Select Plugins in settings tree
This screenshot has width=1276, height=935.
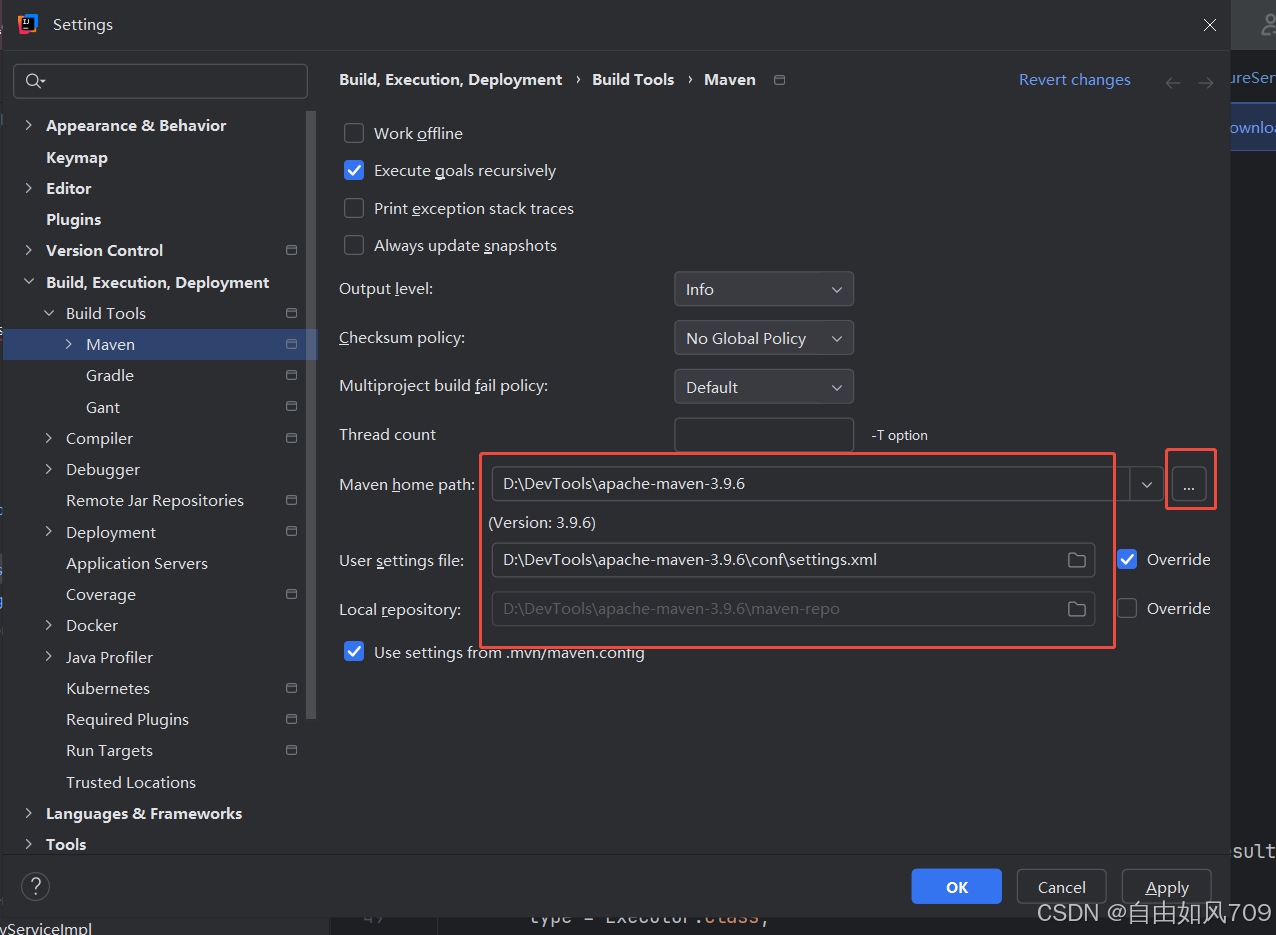(74, 219)
